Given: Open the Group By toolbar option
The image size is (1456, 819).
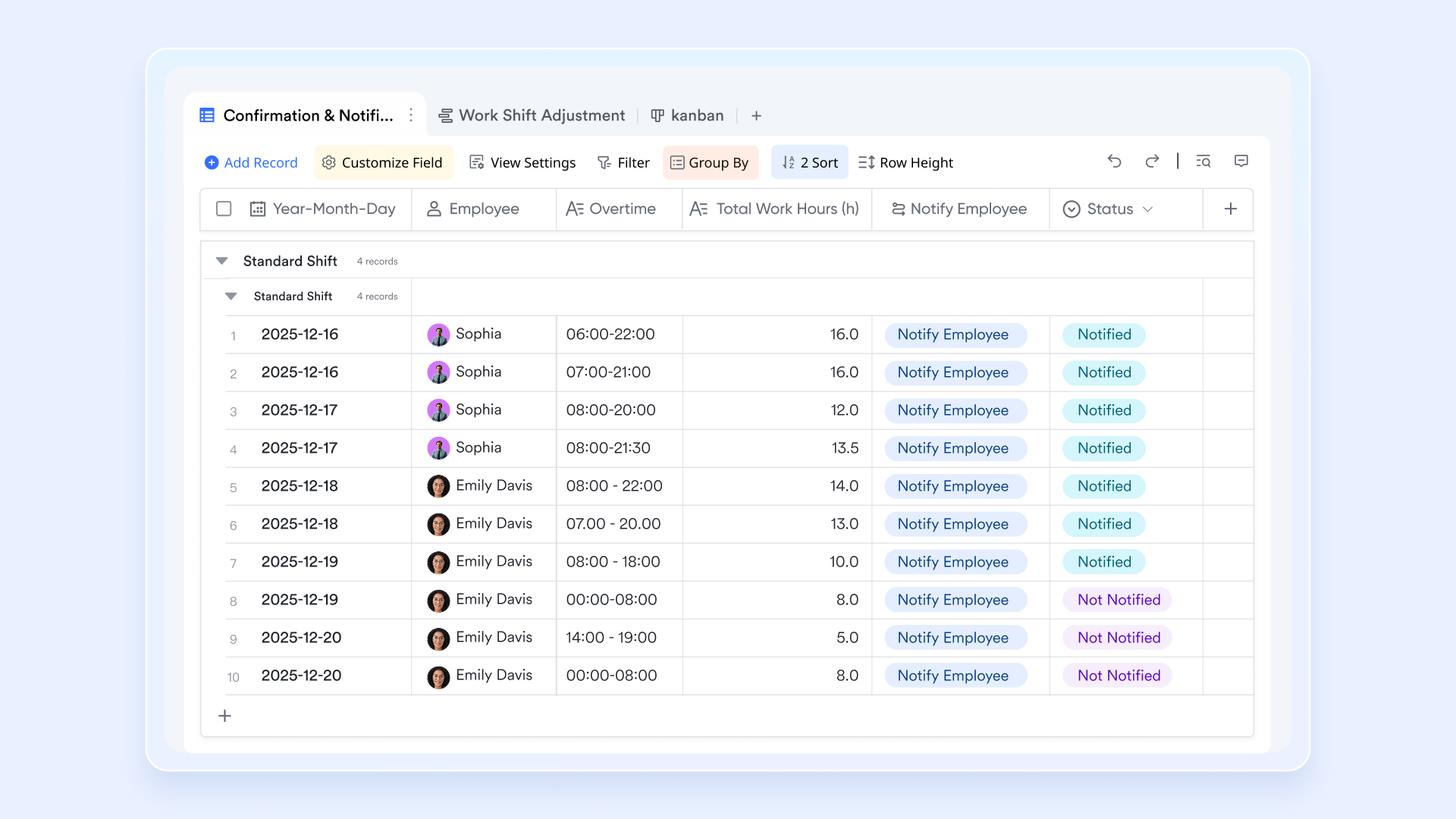Looking at the screenshot, I should 710,163.
